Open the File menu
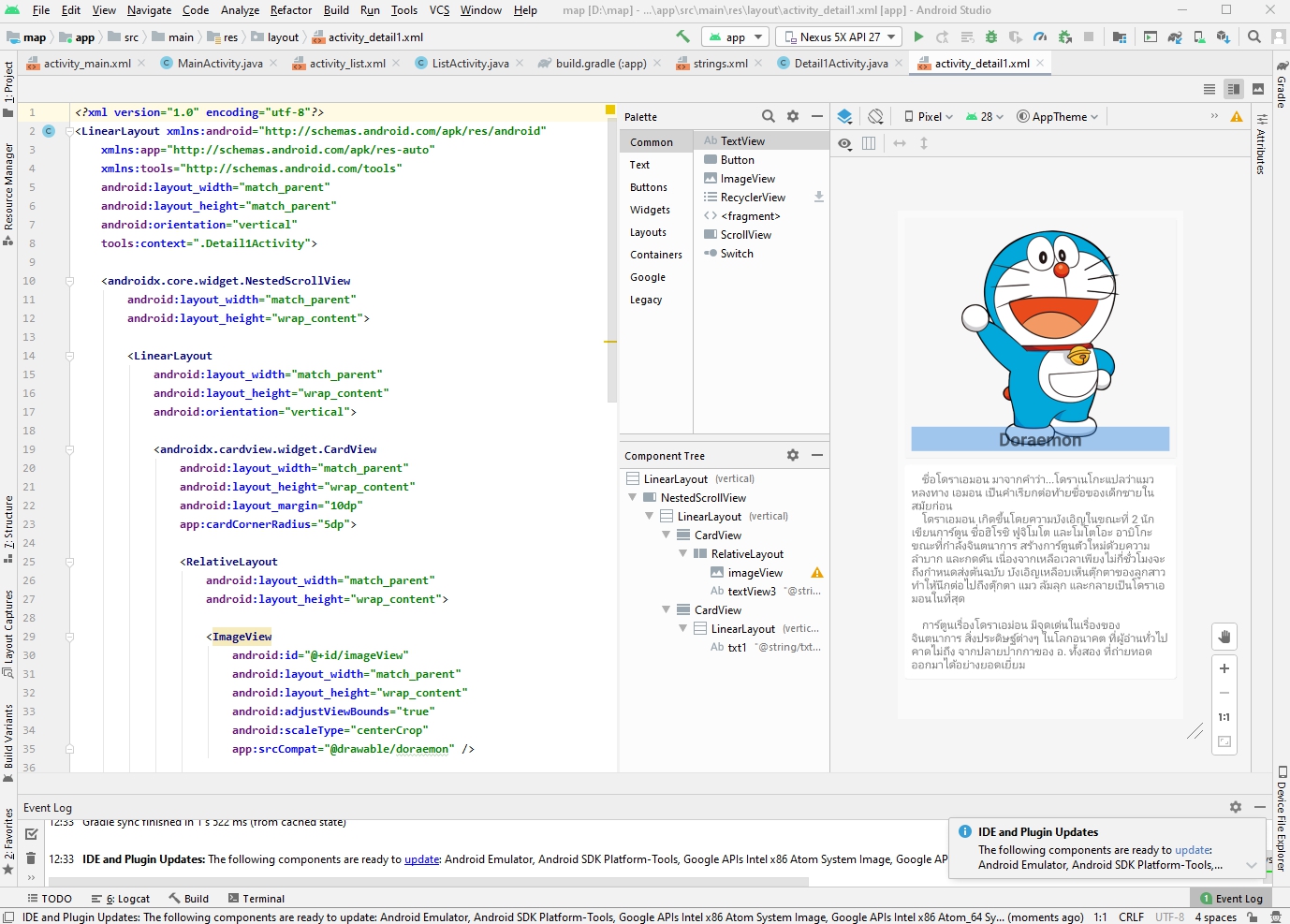 (x=41, y=10)
